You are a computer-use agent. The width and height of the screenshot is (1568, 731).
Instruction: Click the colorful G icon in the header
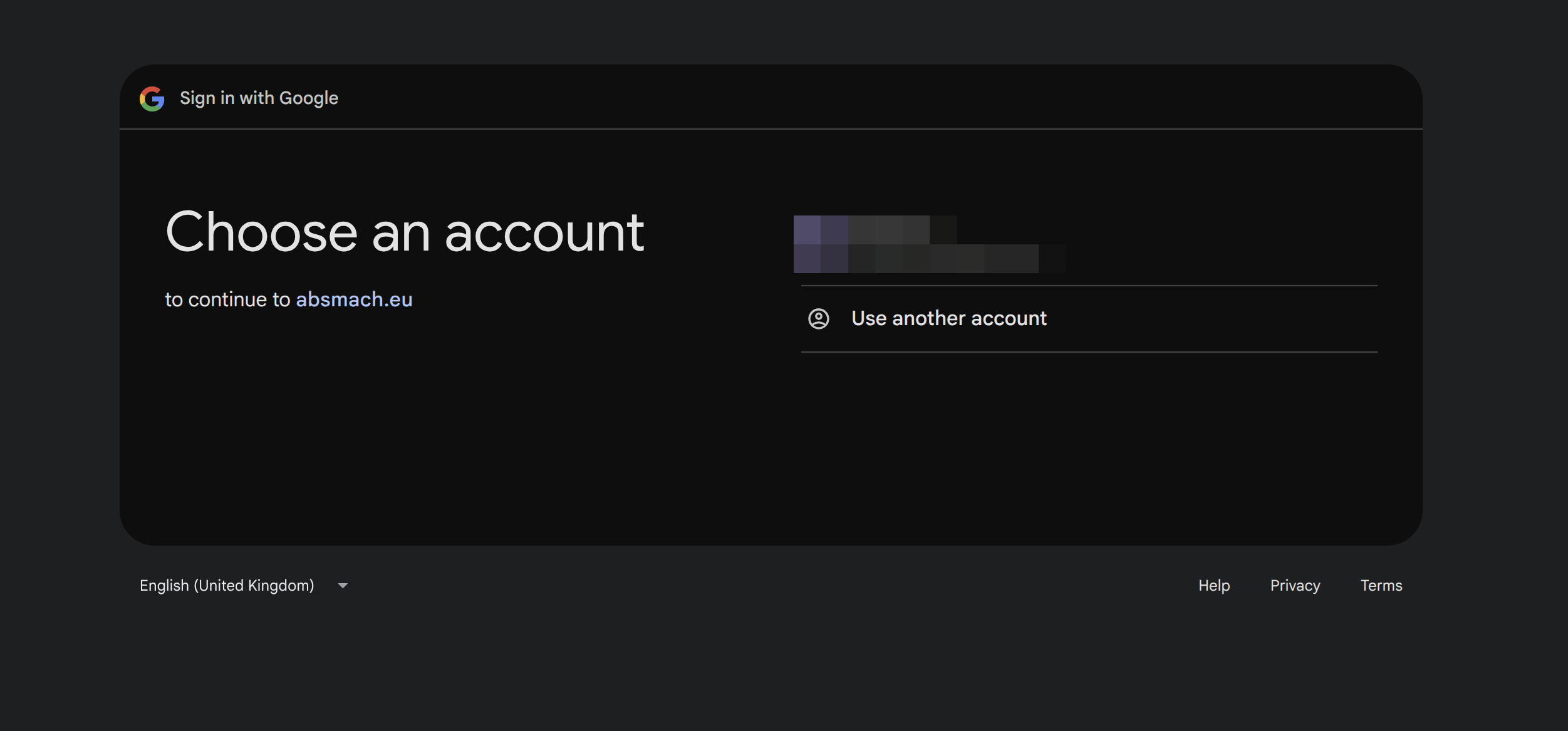pos(152,98)
